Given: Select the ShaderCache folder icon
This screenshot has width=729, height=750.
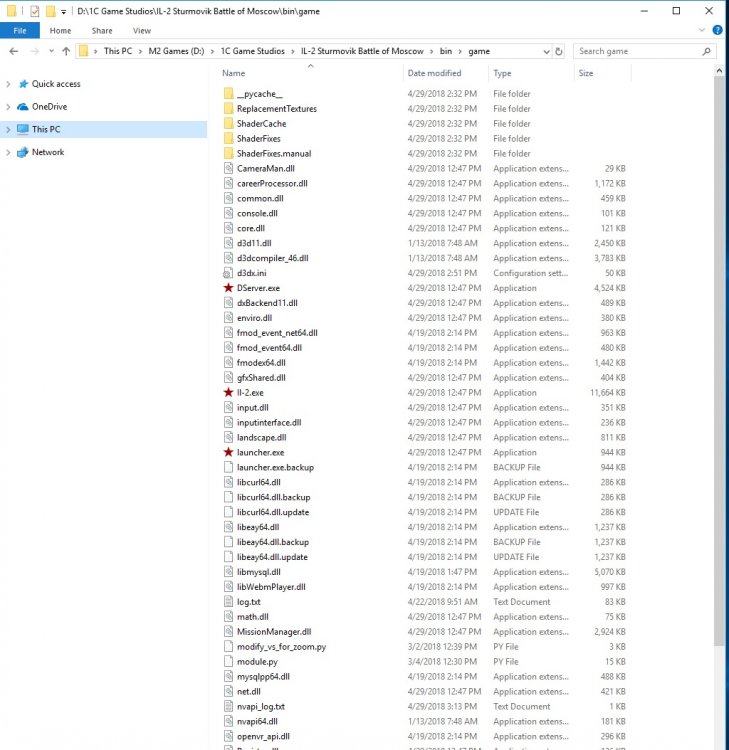Looking at the screenshot, I should tap(229, 123).
